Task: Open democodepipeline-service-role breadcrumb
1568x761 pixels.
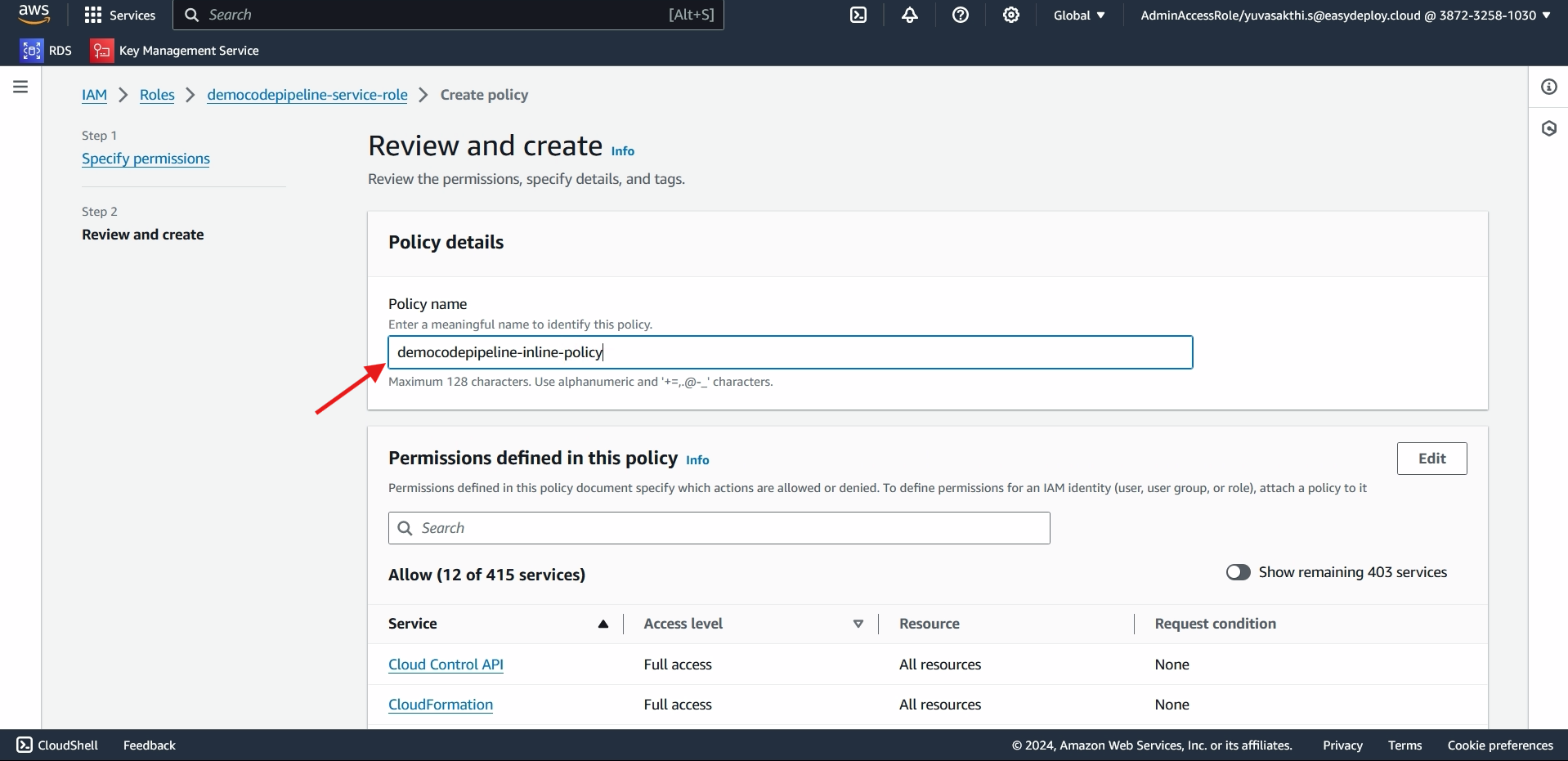Action: [307, 95]
